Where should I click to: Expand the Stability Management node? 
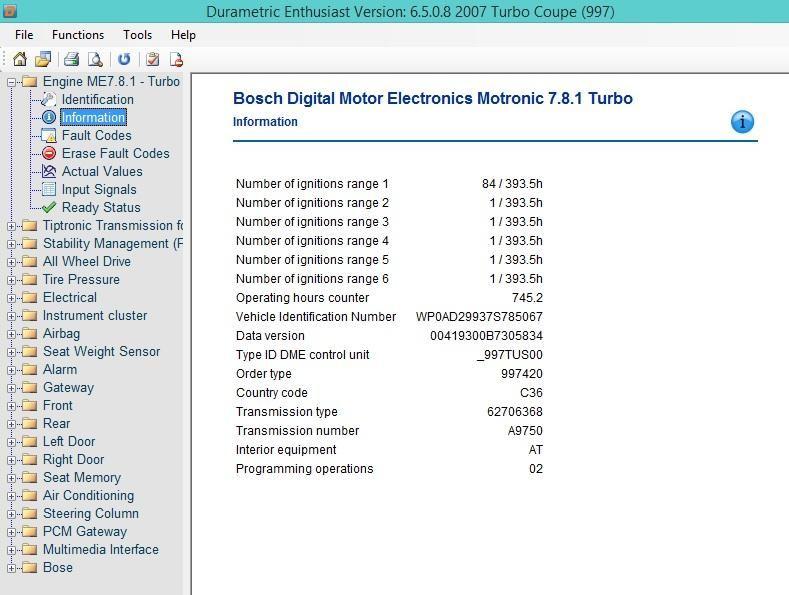[11, 244]
